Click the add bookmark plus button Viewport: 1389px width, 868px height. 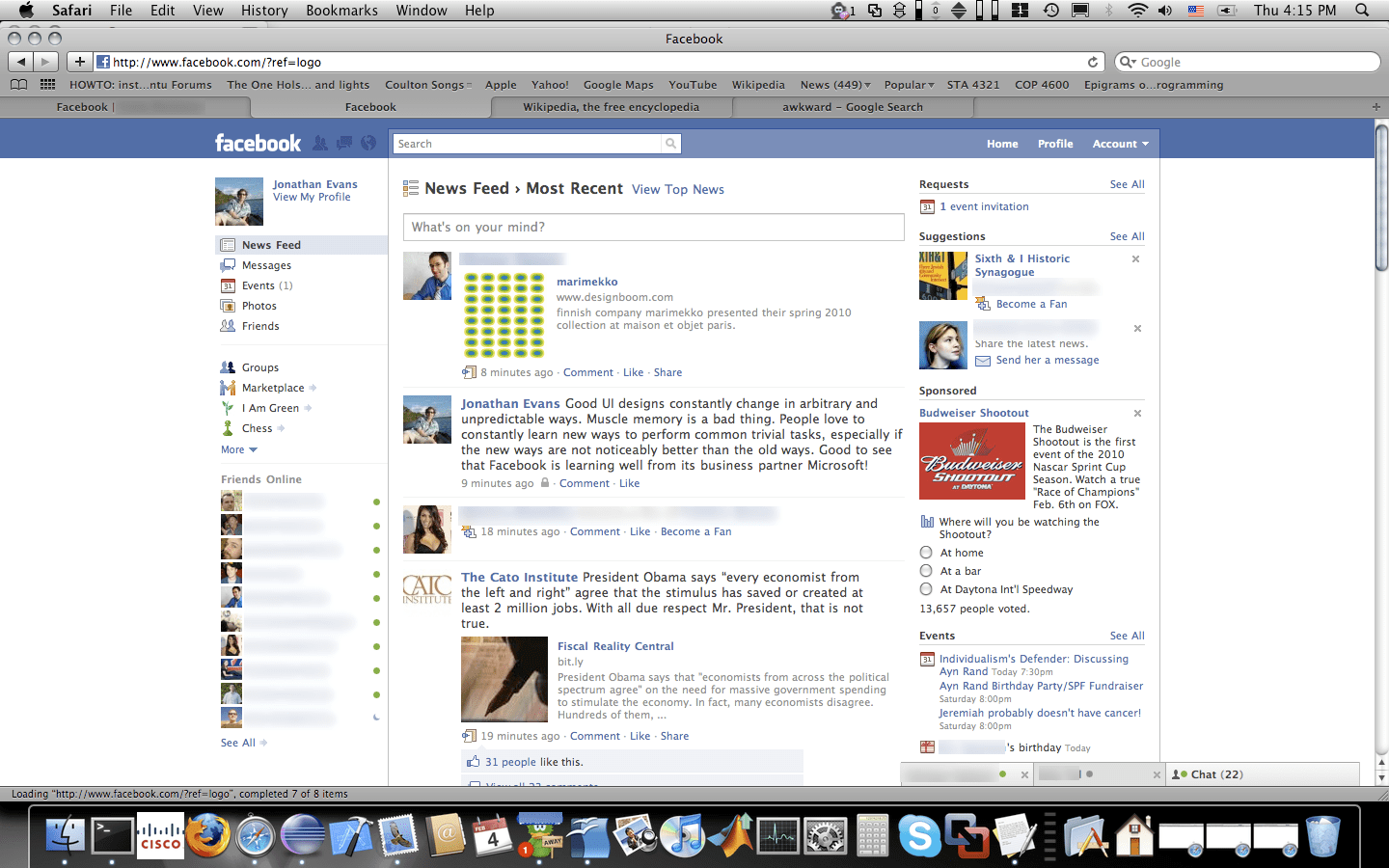[80, 62]
